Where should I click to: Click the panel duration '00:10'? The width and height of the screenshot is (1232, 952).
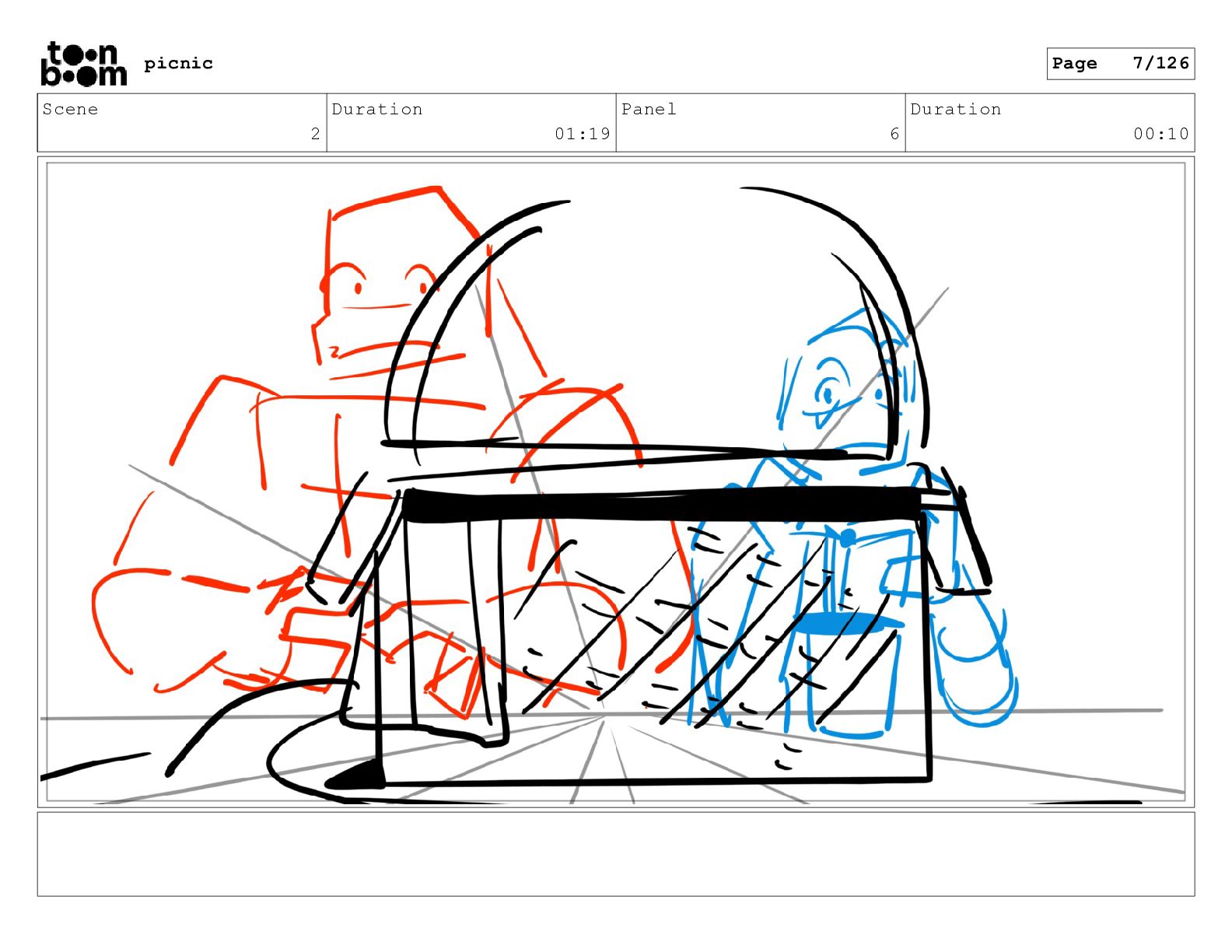(1161, 134)
